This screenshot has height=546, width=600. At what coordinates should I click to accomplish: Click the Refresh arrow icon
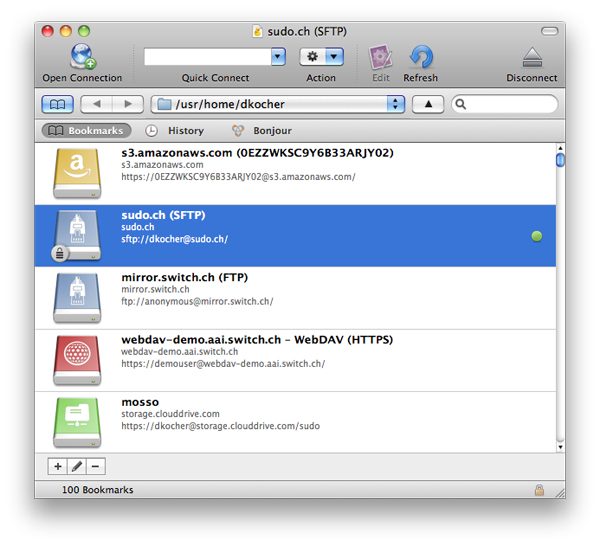coord(421,57)
